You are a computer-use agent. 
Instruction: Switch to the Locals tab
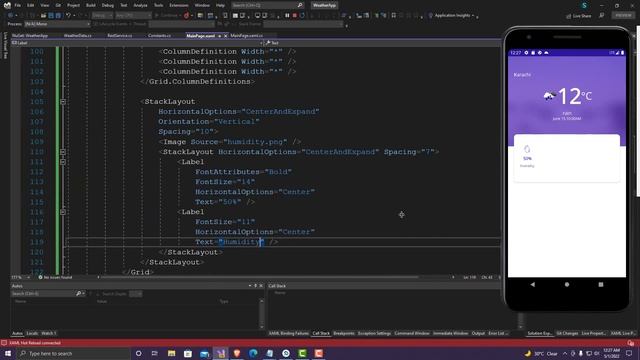(x=32, y=333)
